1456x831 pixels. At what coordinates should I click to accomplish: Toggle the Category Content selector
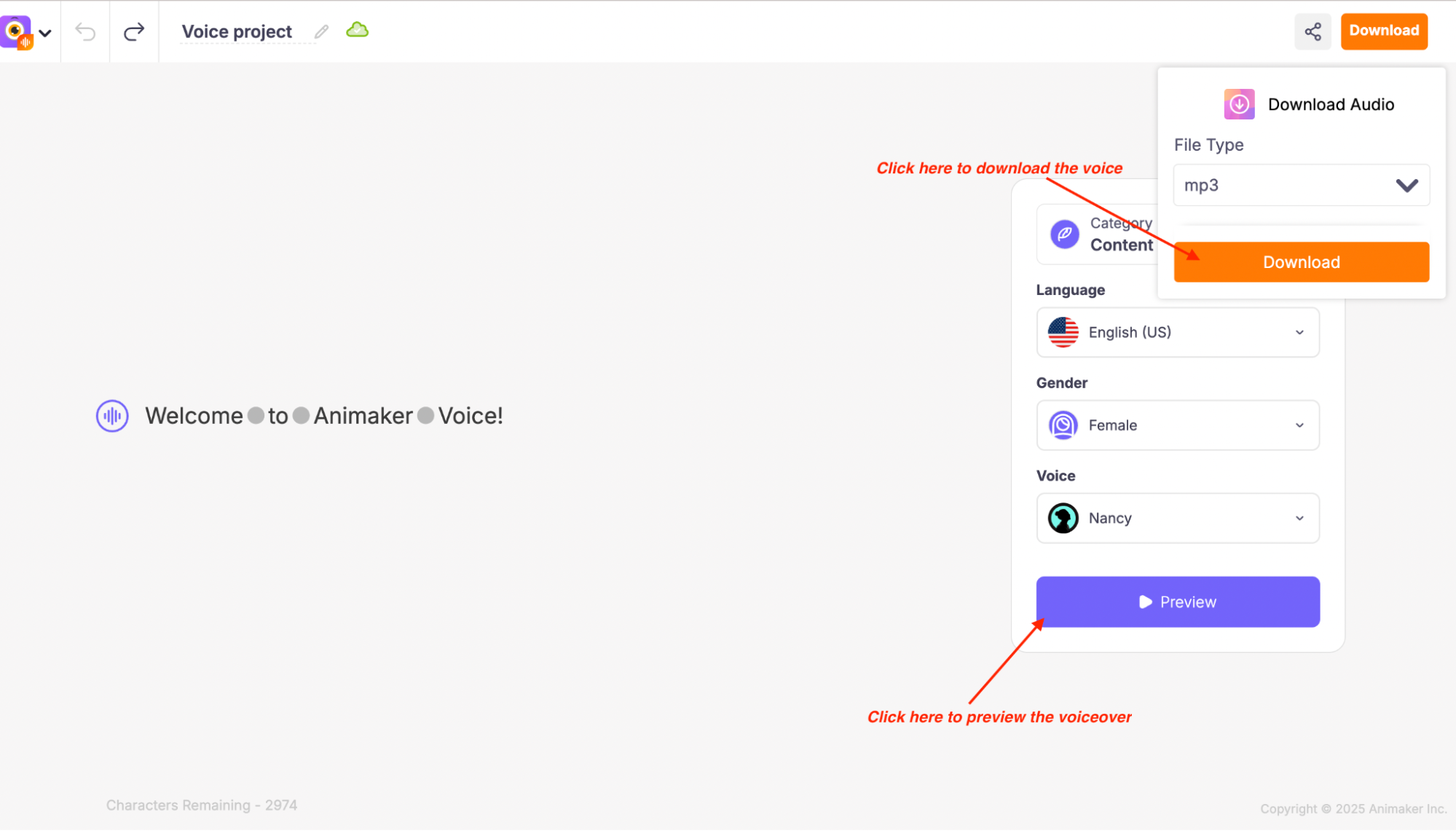[1100, 234]
